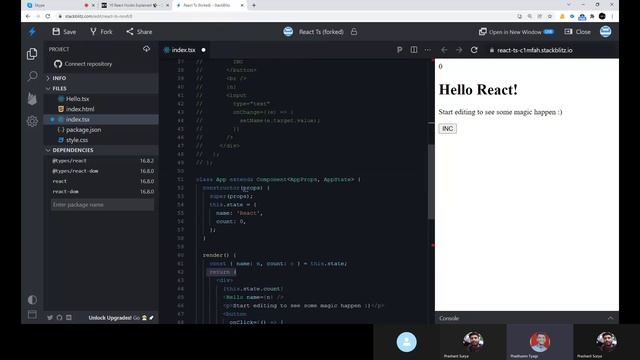640x360 pixels.
Task: Select the @types/react-dom dependency
Action: (x=102, y=171)
